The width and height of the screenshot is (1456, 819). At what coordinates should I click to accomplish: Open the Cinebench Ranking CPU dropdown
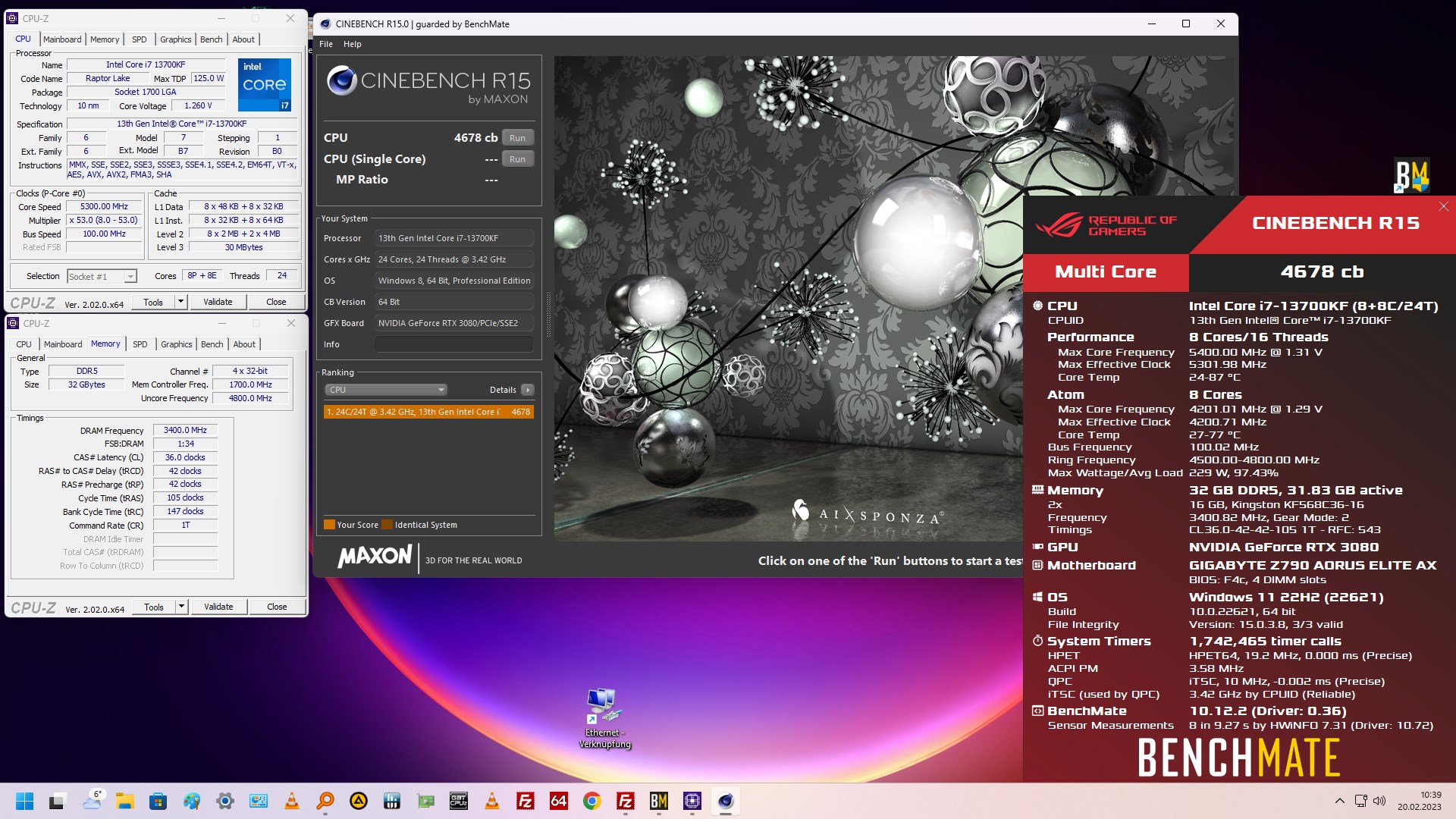385,390
